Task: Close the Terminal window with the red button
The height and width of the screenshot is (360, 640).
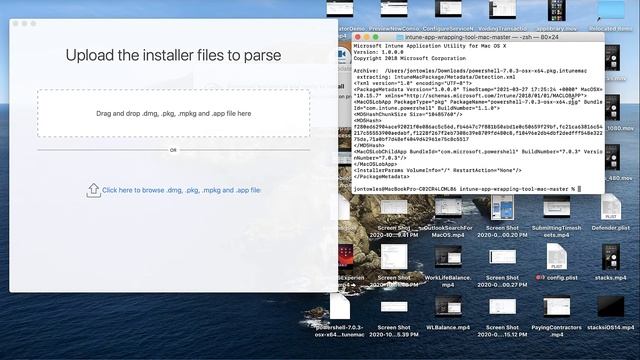Action: coord(358,37)
